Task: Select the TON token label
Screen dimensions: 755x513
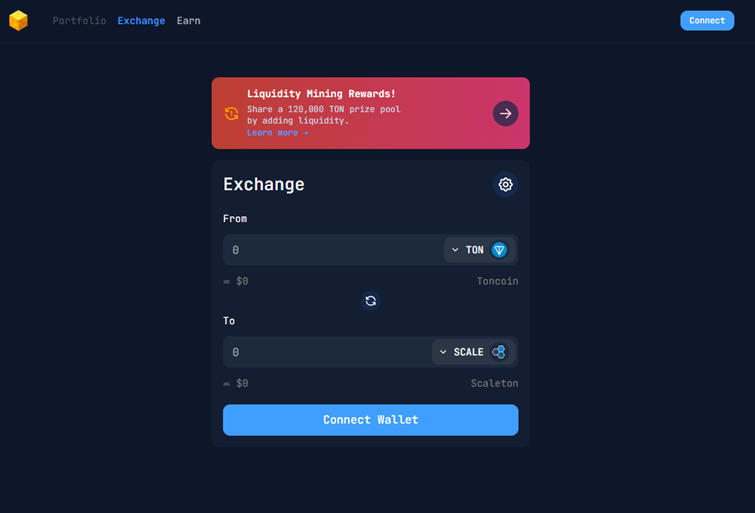Action: (x=474, y=250)
